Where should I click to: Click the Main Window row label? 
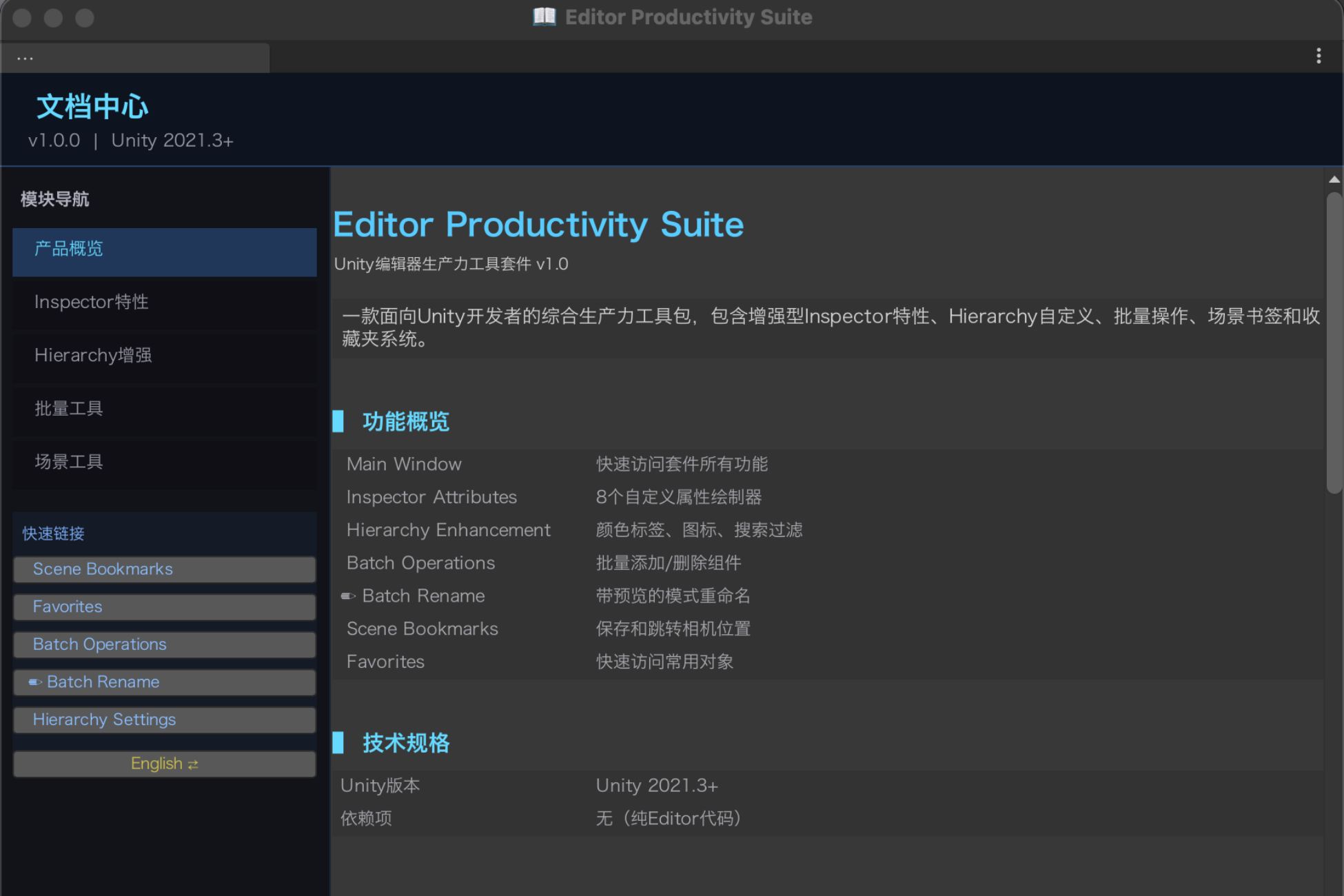[404, 465]
